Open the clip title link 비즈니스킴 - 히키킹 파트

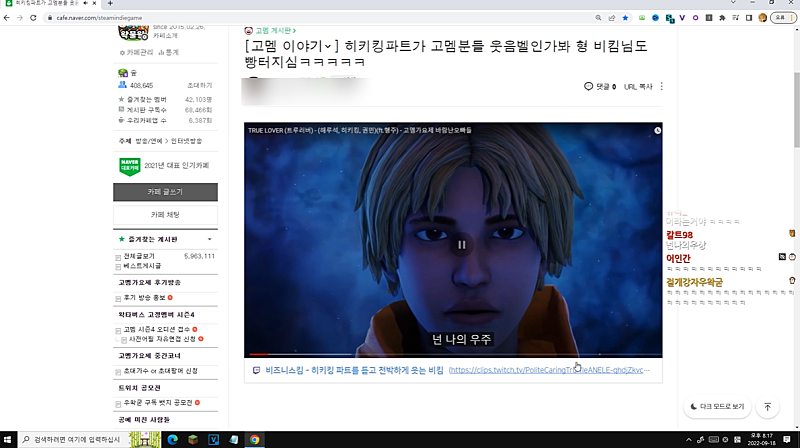[x=354, y=370]
